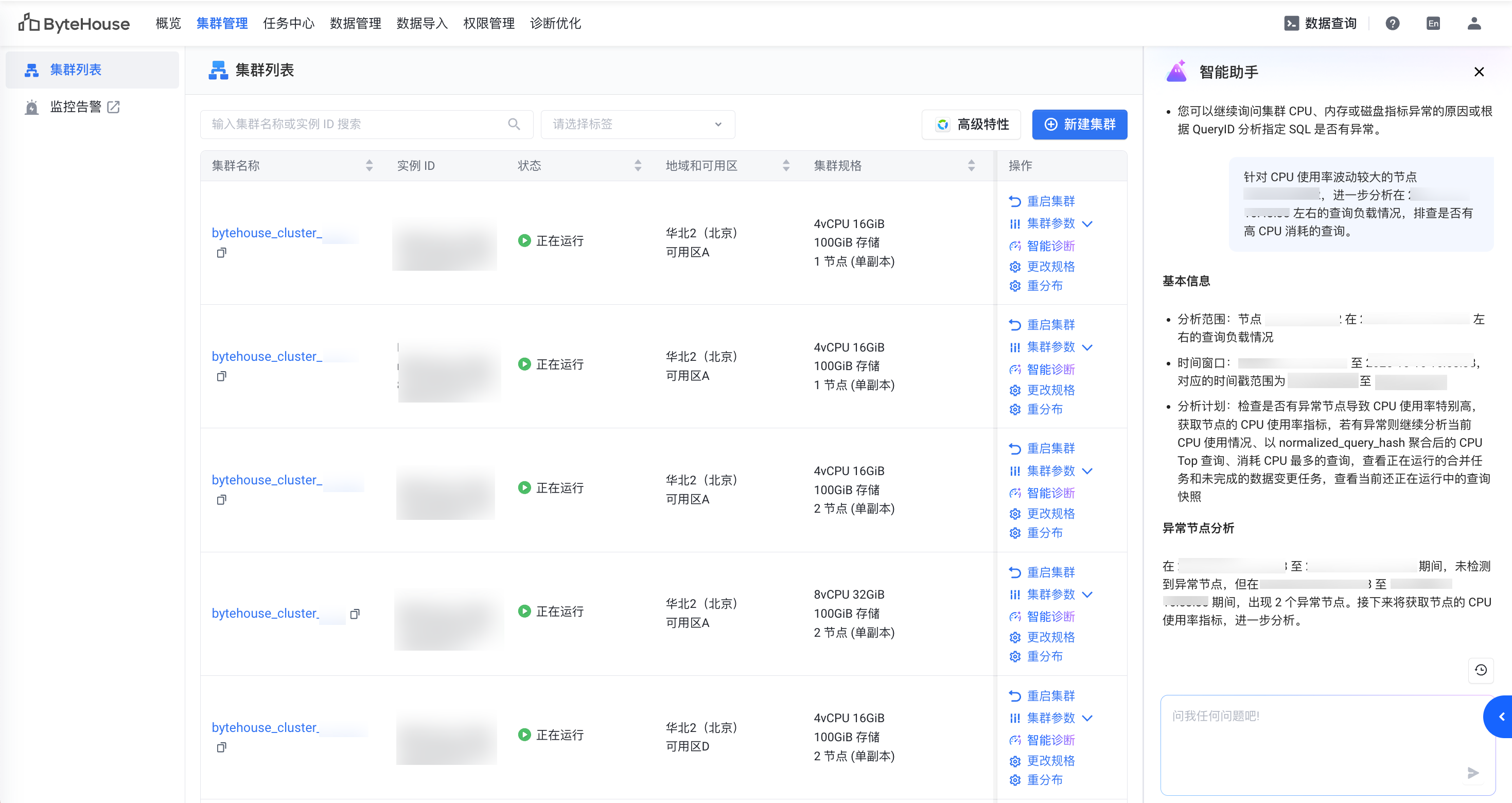Click the send arrow in assistant input
The image size is (1512, 803).
tap(1473, 773)
